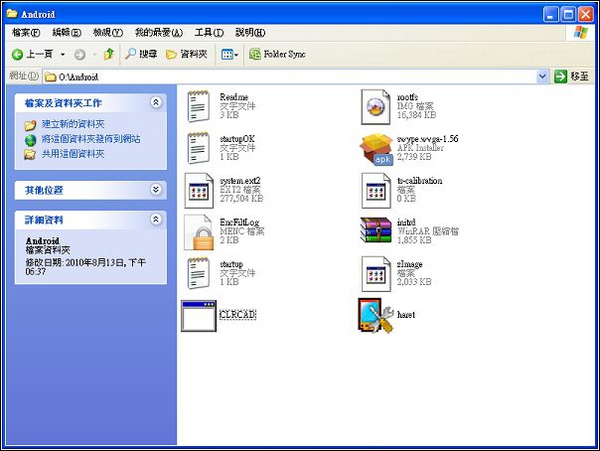Open the Views dropdown button
The width and height of the screenshot is (600, 451).
pos(229,54)
